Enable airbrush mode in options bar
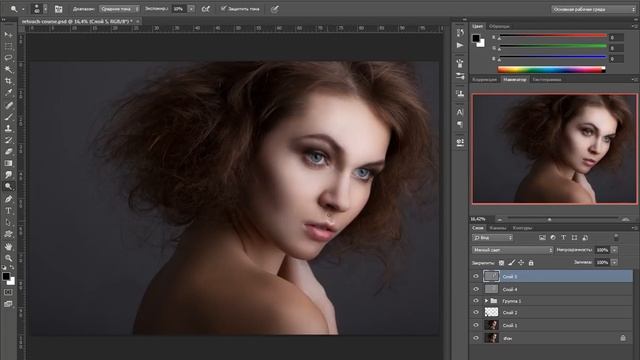This screenshot has width=640, height=360. point(206,9)
